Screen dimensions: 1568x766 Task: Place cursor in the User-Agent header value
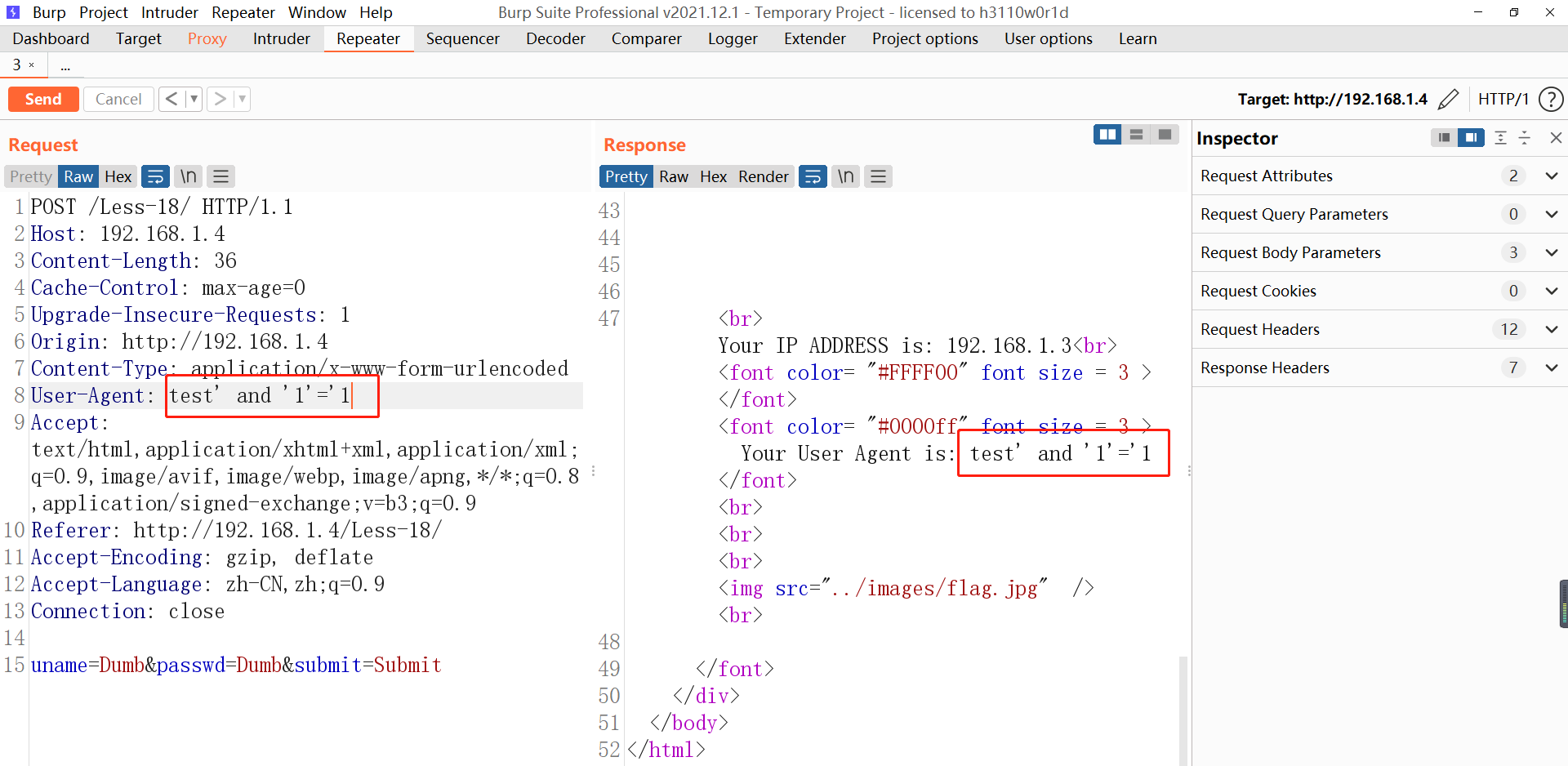pos(269,395)
